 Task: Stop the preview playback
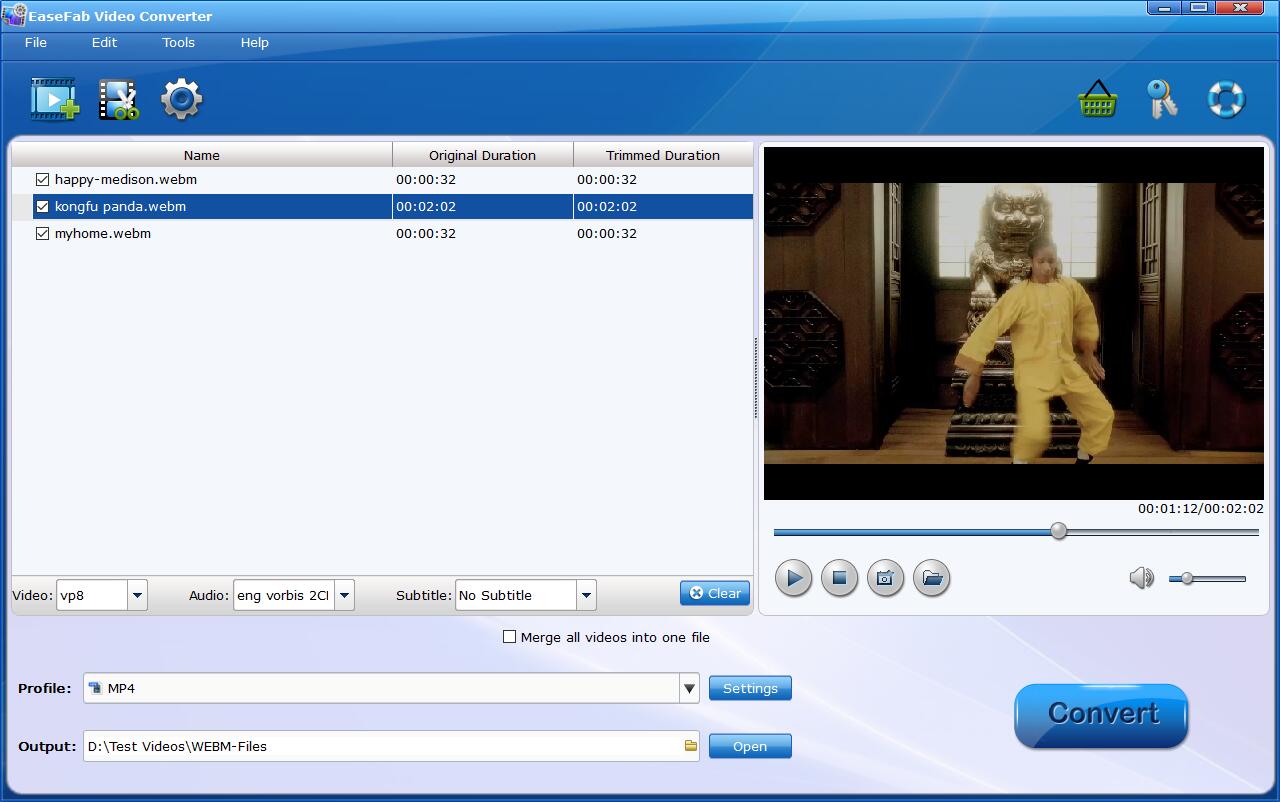(x=839, y=578)
